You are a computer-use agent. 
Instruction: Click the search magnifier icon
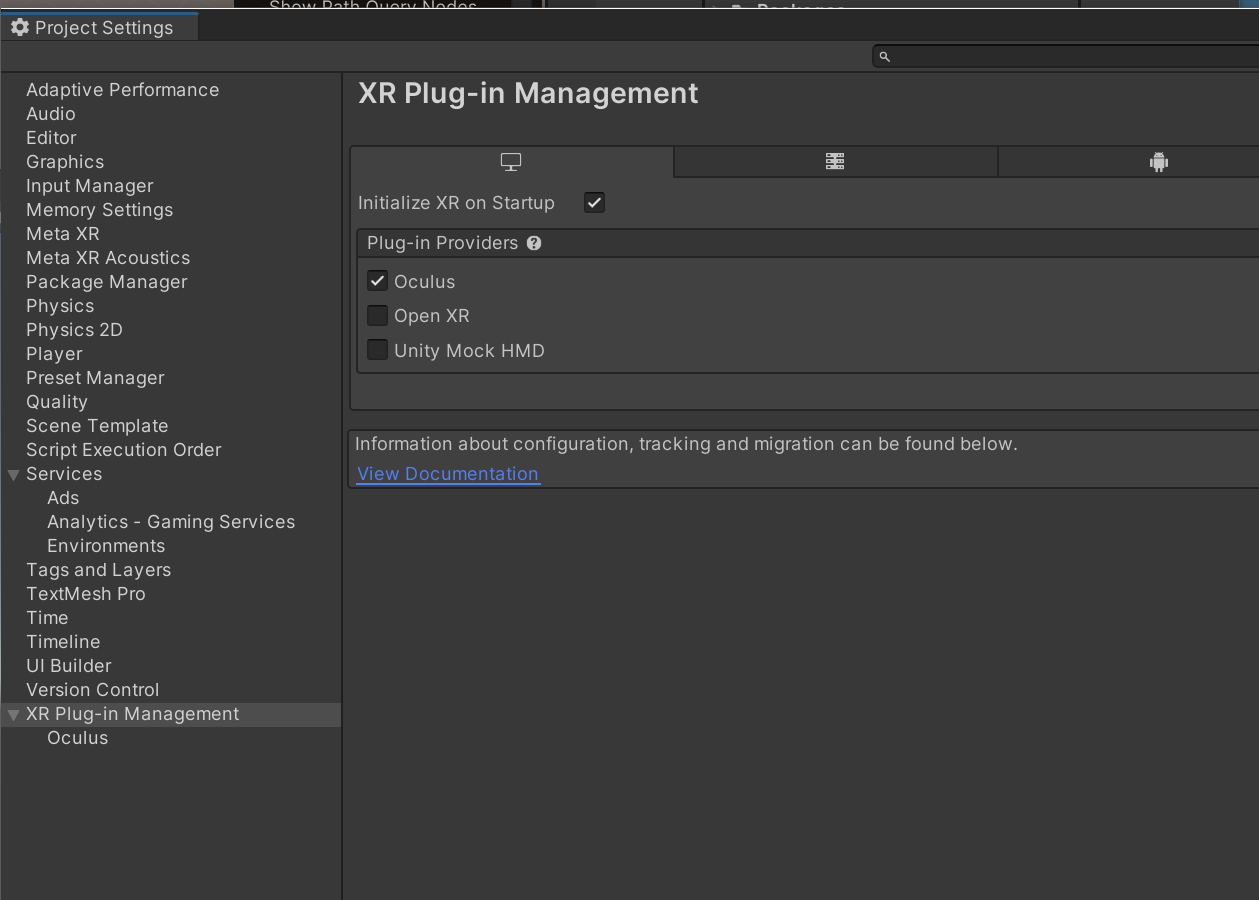[x=884, y=57]
